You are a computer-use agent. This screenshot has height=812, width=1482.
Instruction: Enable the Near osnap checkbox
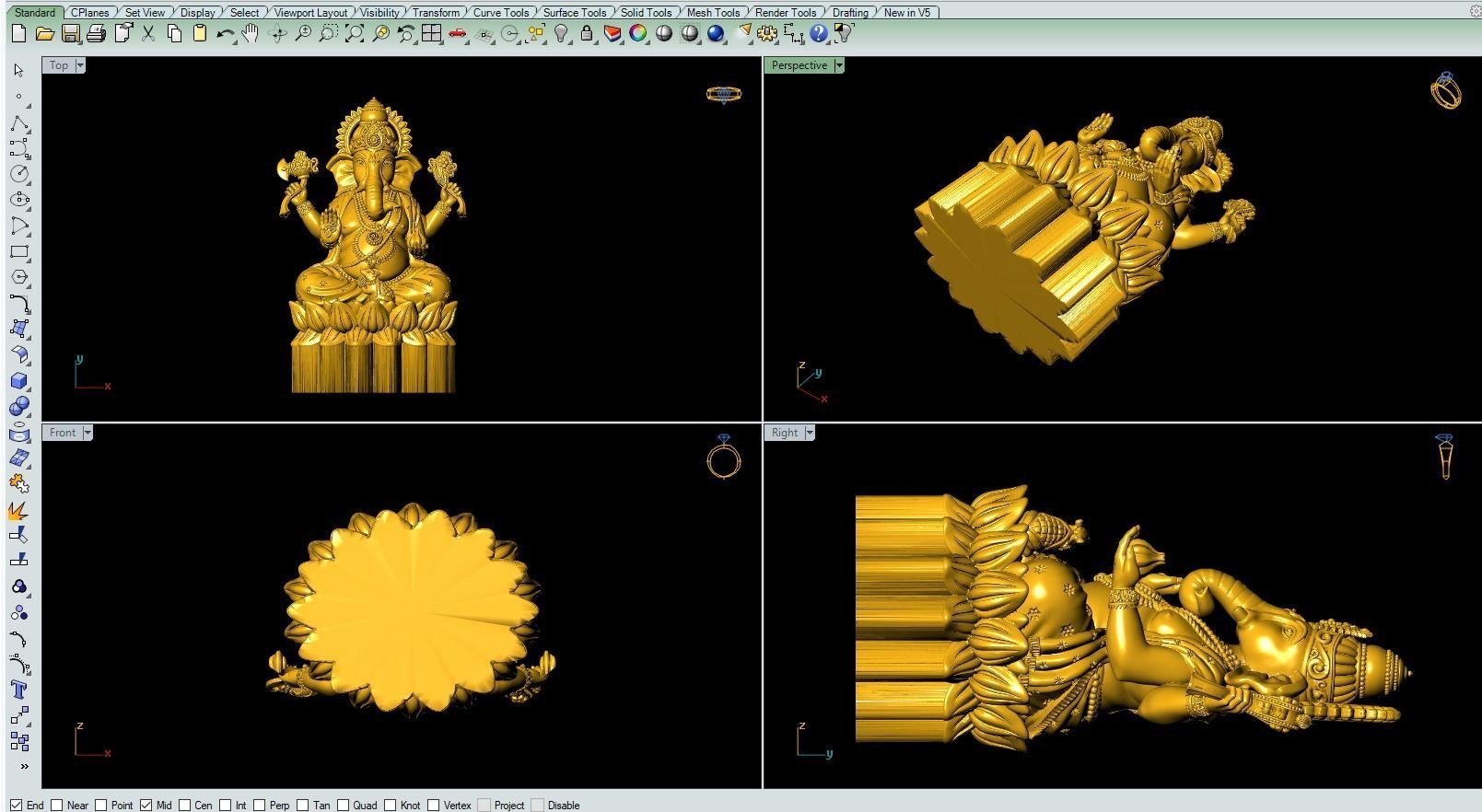57,805
